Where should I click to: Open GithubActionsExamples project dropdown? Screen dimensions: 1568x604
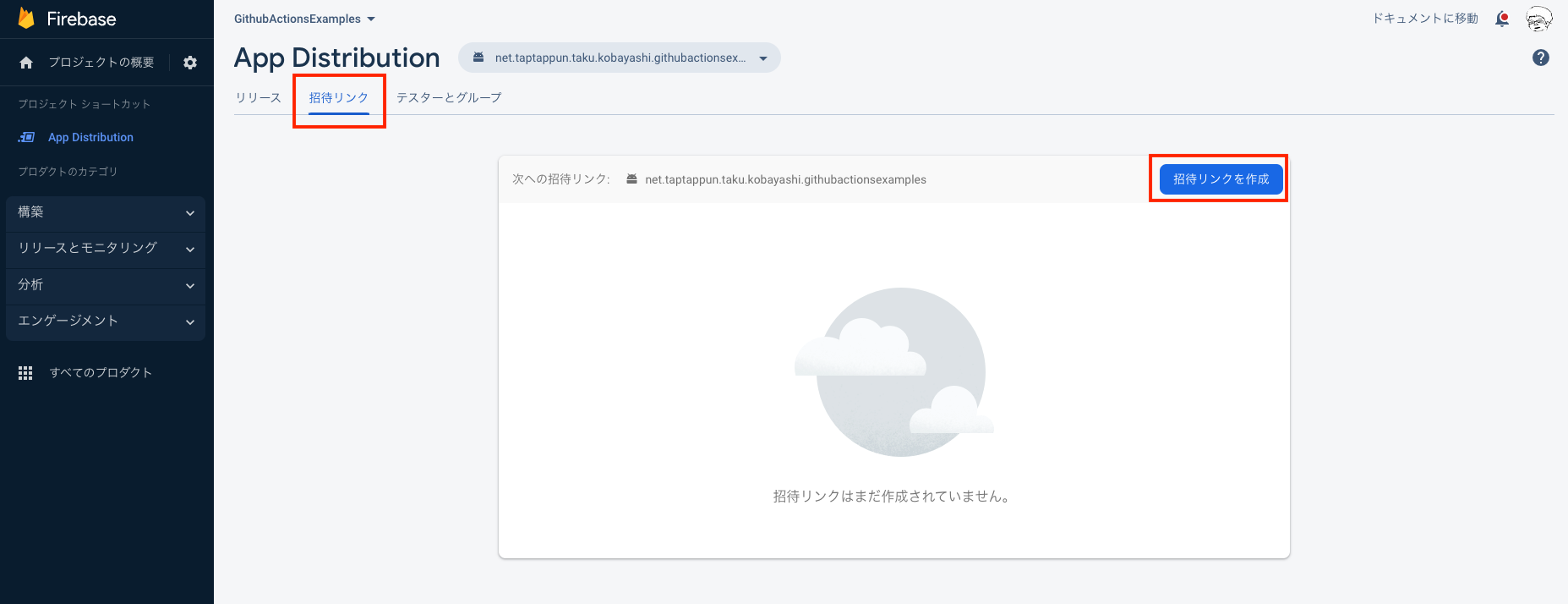(304, 19)
